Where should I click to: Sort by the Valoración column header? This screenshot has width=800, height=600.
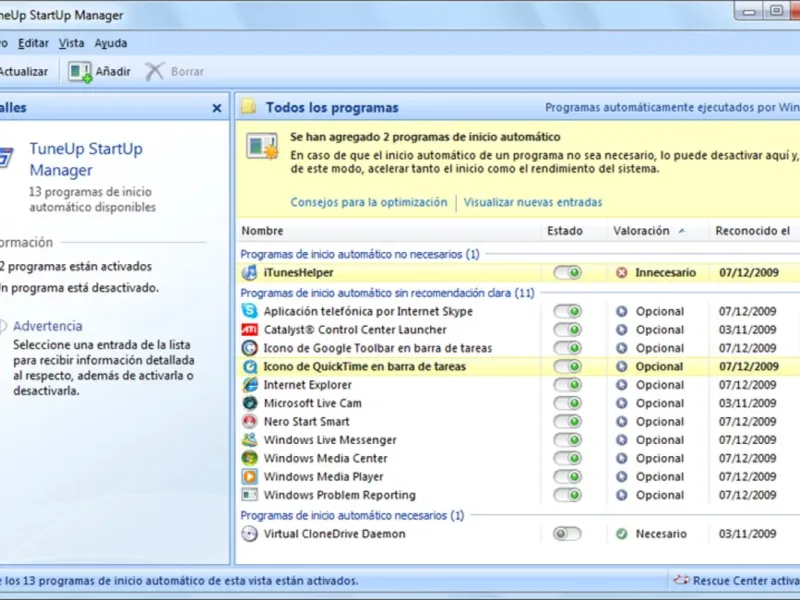click(657, 231)
